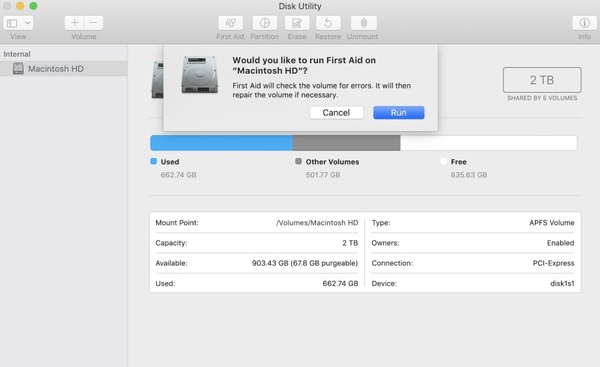600x367 pixels.
Task: Click the white Free segment of storage bar
Action: (x=489, y=143)
